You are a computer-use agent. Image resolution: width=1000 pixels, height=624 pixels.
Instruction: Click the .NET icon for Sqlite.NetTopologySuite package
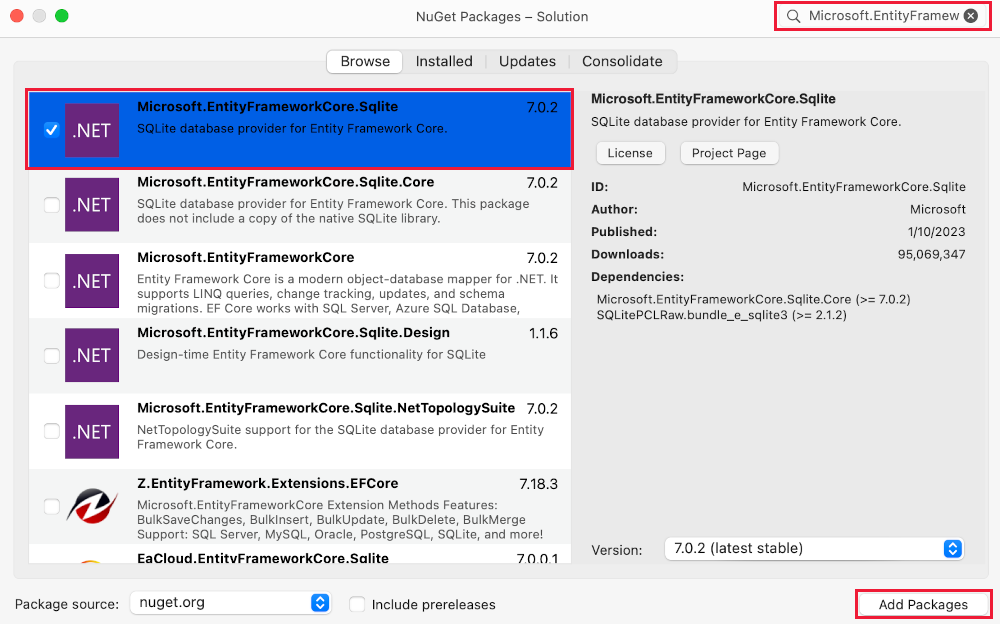tap(91, 430)
